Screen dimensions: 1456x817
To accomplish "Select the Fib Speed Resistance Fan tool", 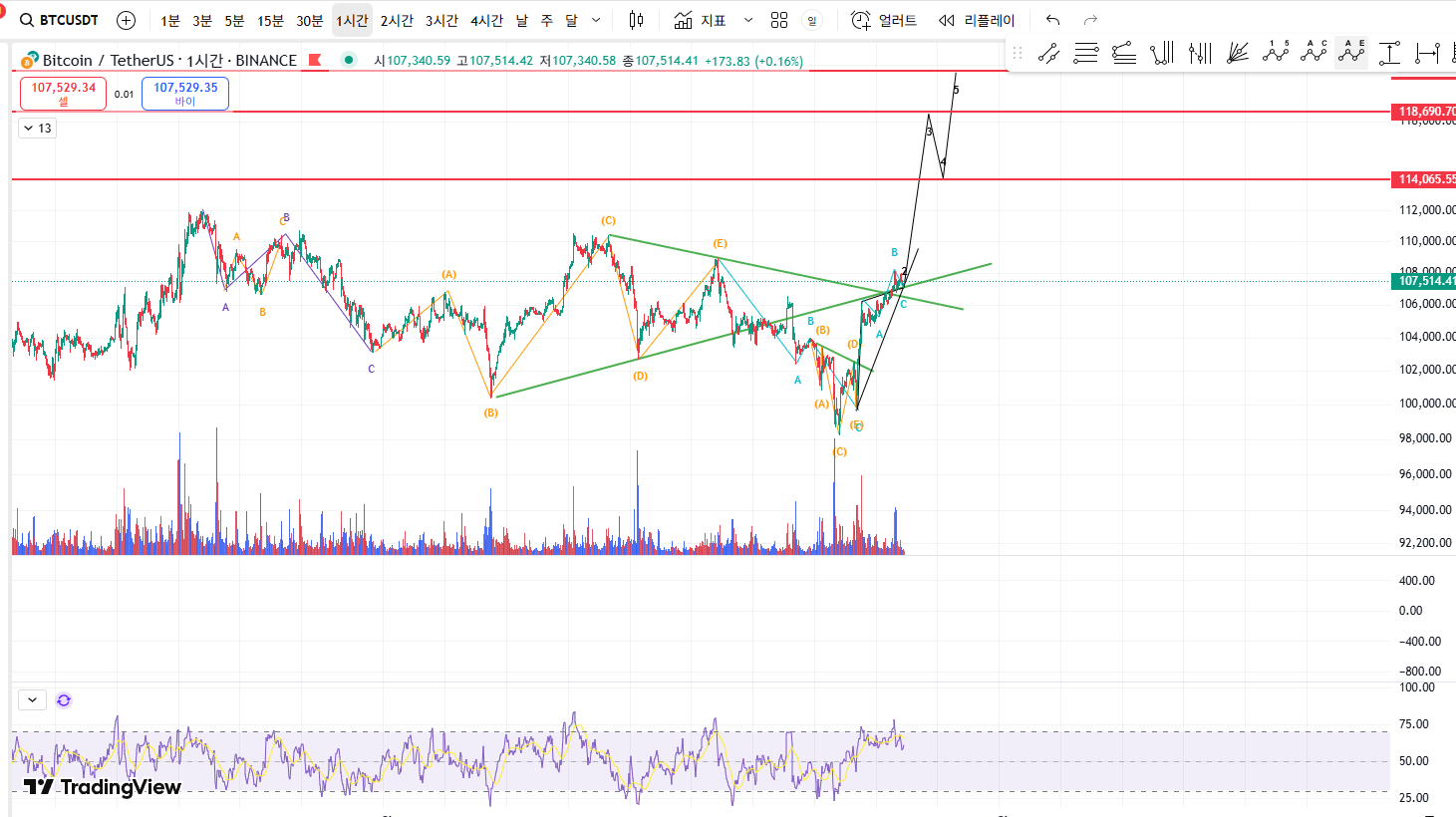I will [1238, 53].
